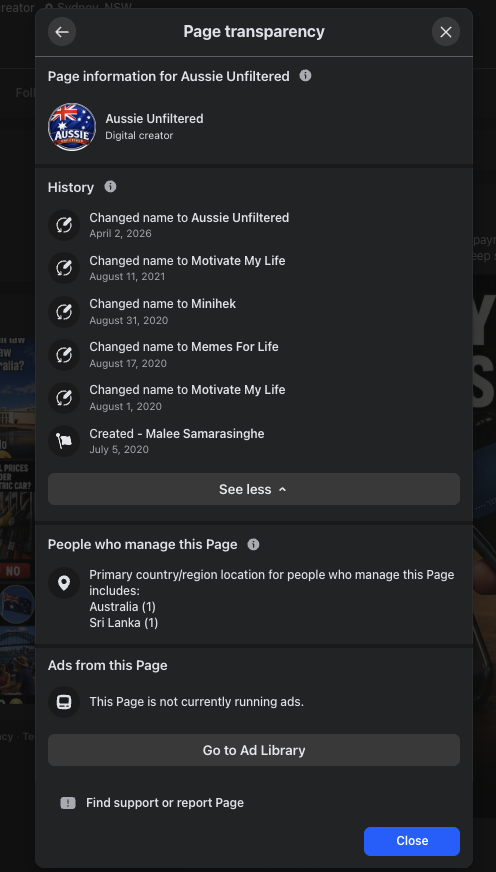The width and height of the screenshot is (496, 872).
Task: Click info icon next to History
Action: (x=110, y=187)
